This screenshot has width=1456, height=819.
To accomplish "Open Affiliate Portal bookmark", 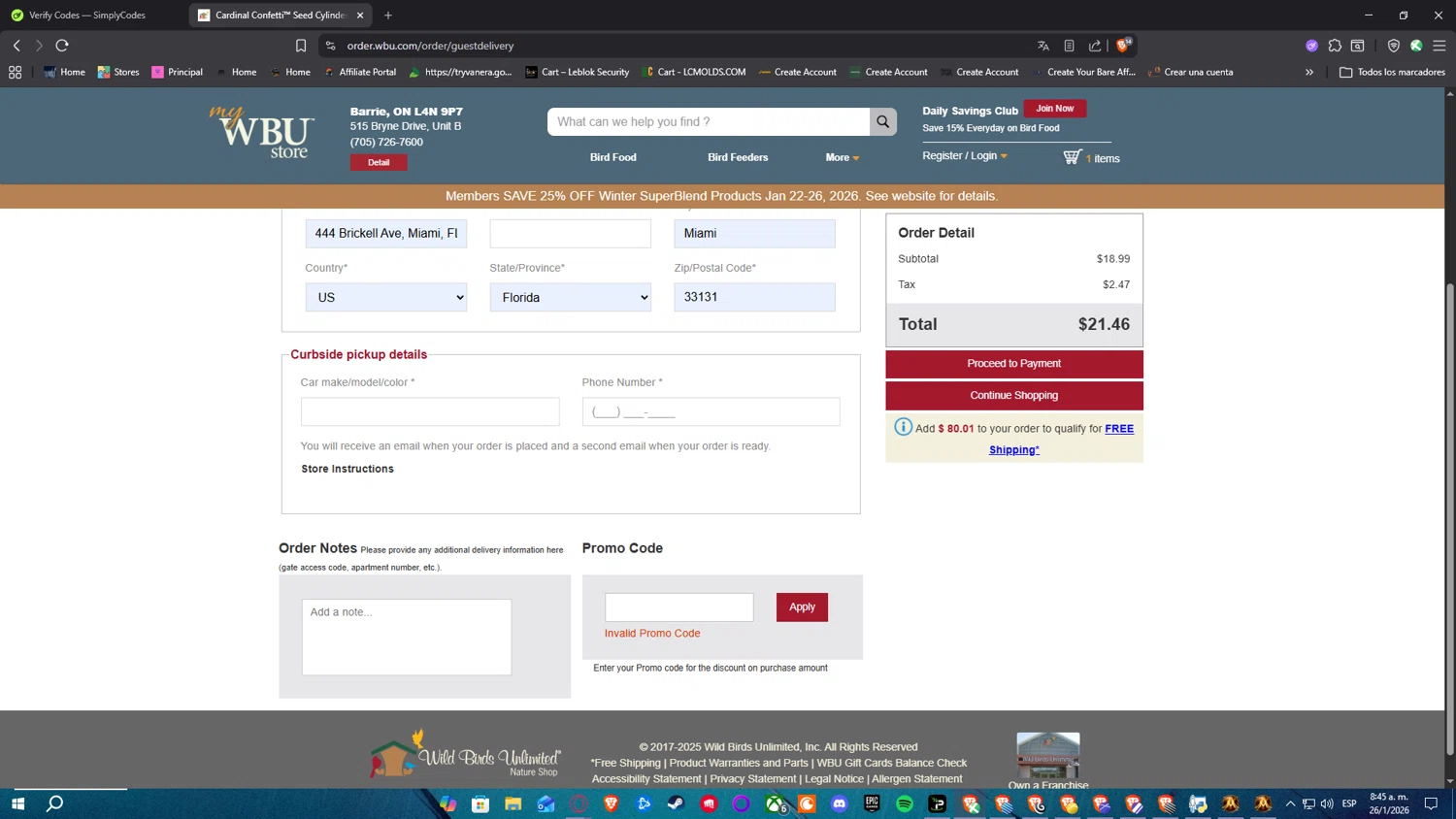I will [360, 72].
